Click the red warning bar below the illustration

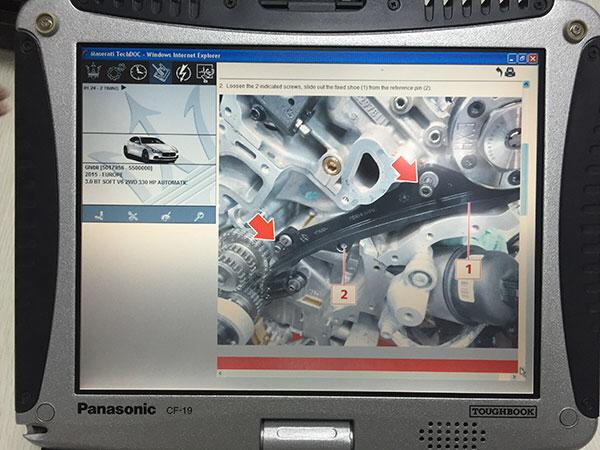click(367, 364)
